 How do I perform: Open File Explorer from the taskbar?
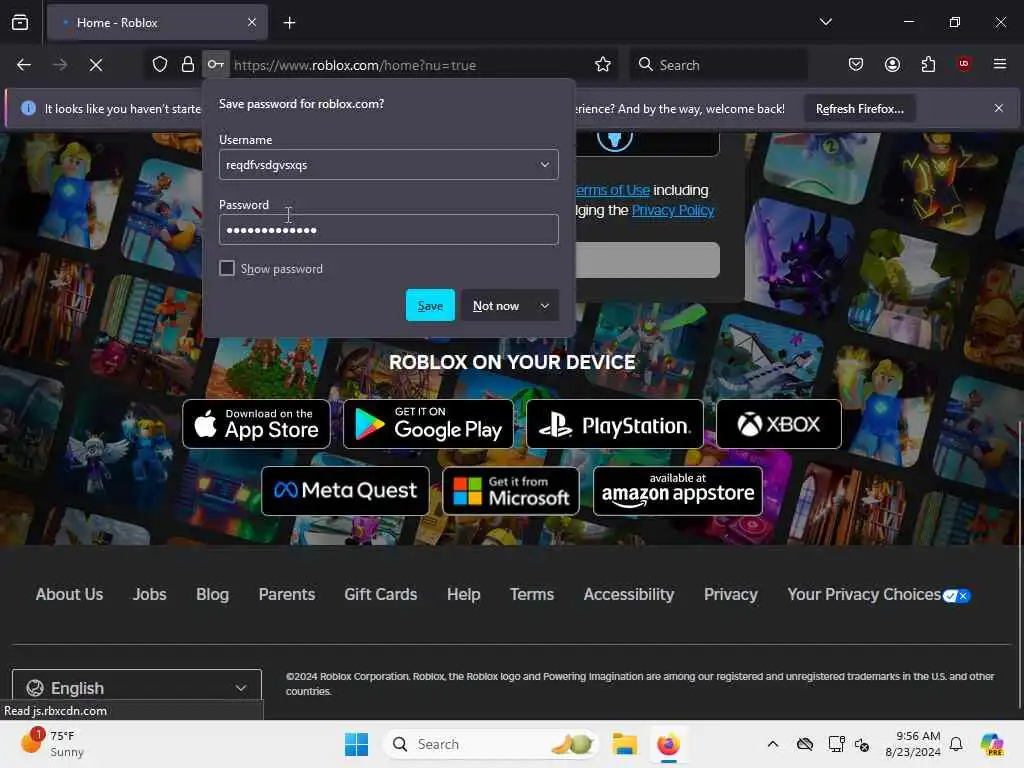click(x=624, y=744)
